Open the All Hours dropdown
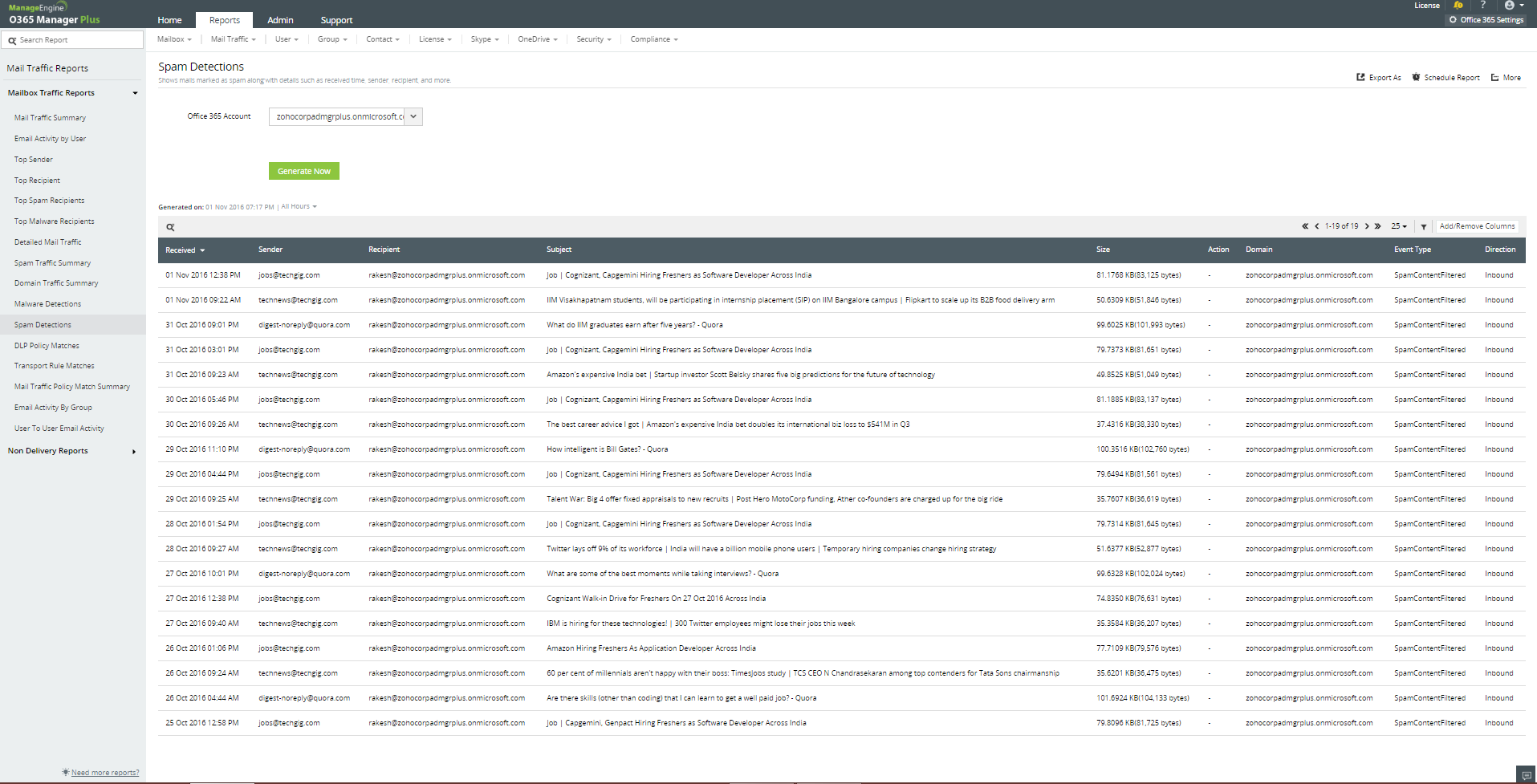Screen dimensions: 1537x784 [298, 206]
